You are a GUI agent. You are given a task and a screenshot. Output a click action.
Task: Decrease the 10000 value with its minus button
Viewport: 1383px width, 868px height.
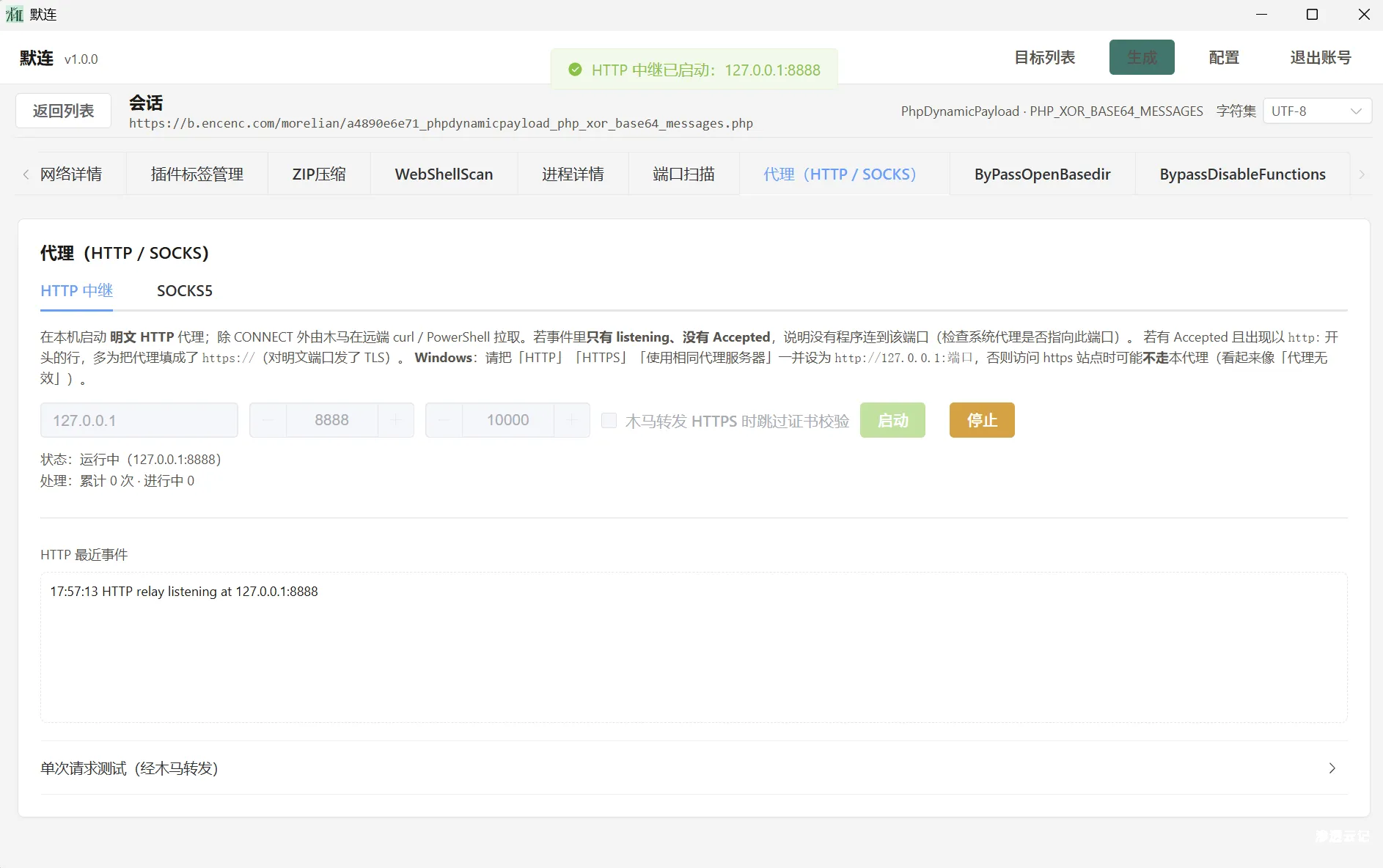tap(444, 420)
